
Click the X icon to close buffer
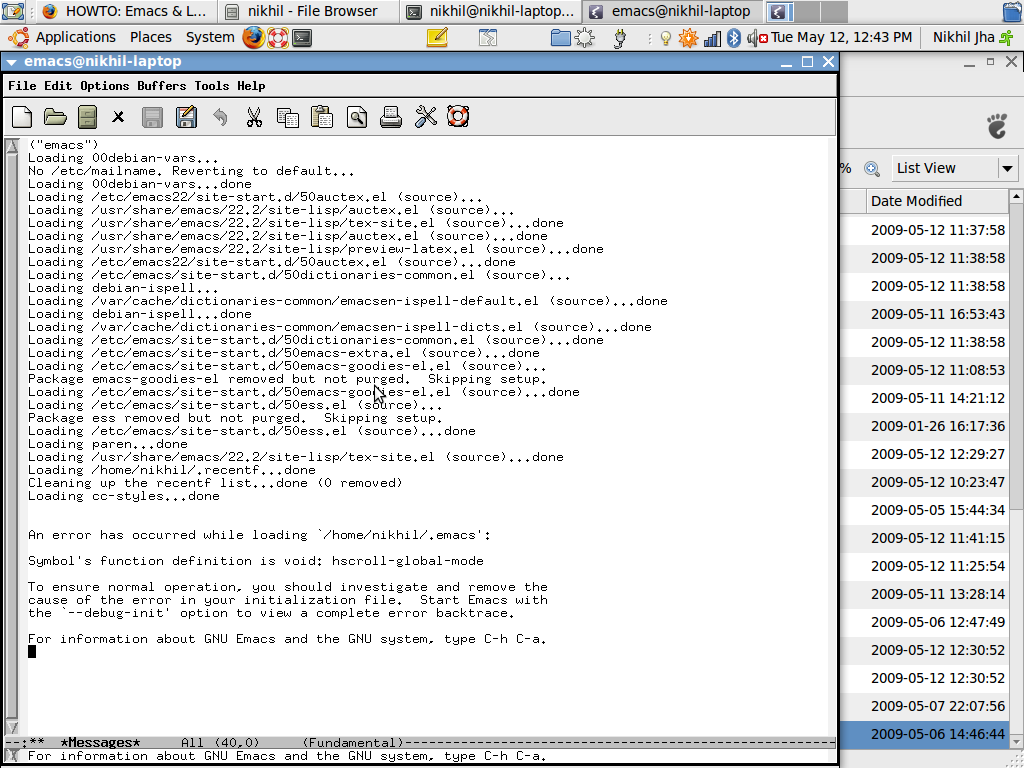pos(118,117)
